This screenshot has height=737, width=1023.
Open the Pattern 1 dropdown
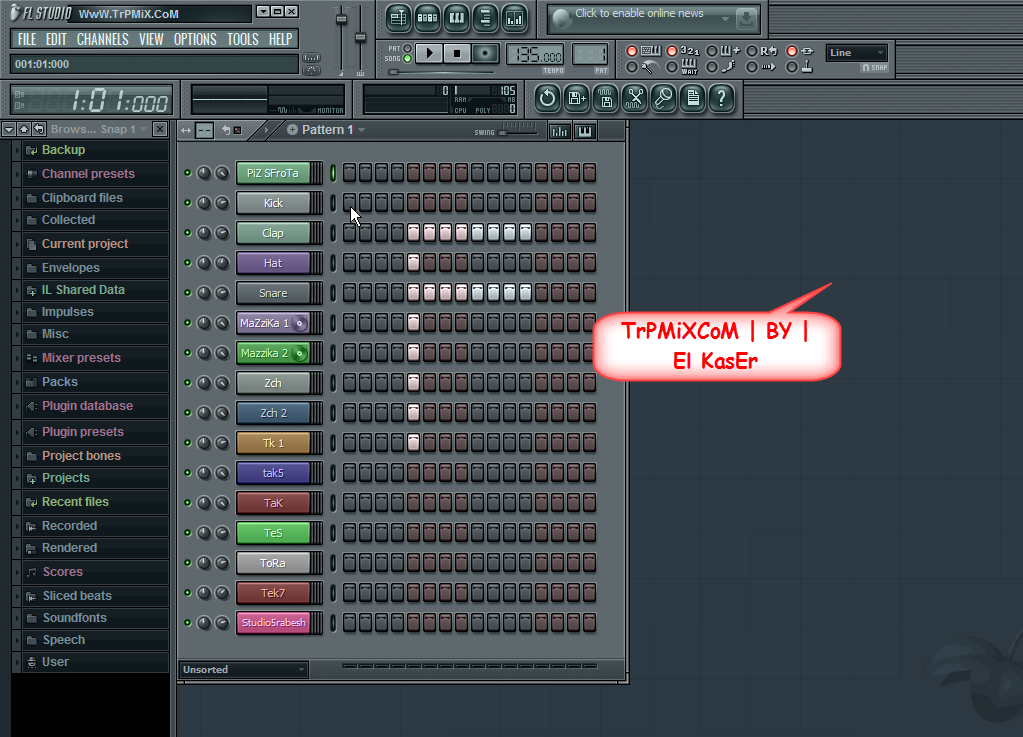tap(361, 130)
